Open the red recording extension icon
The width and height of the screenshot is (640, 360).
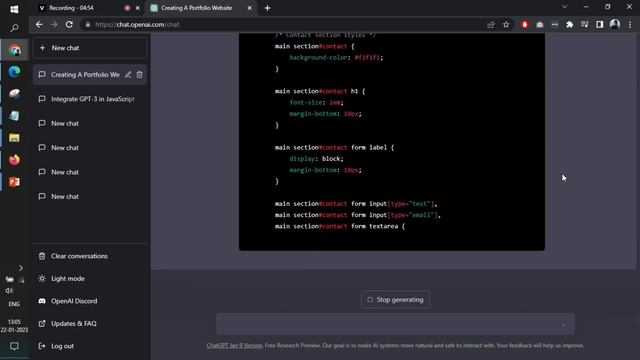[524, 24]
